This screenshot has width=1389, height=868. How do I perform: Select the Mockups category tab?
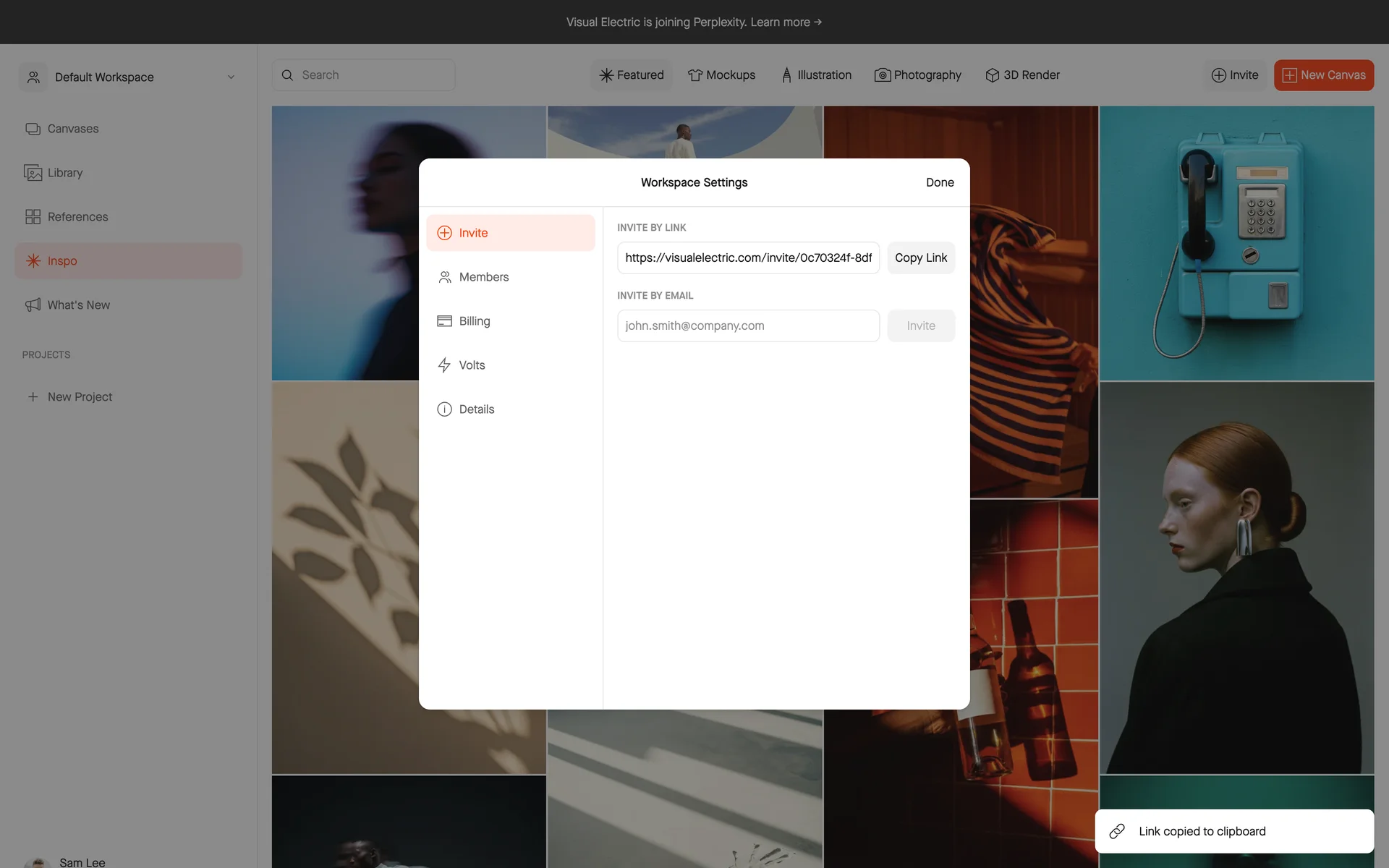click(x=721, y=75)
